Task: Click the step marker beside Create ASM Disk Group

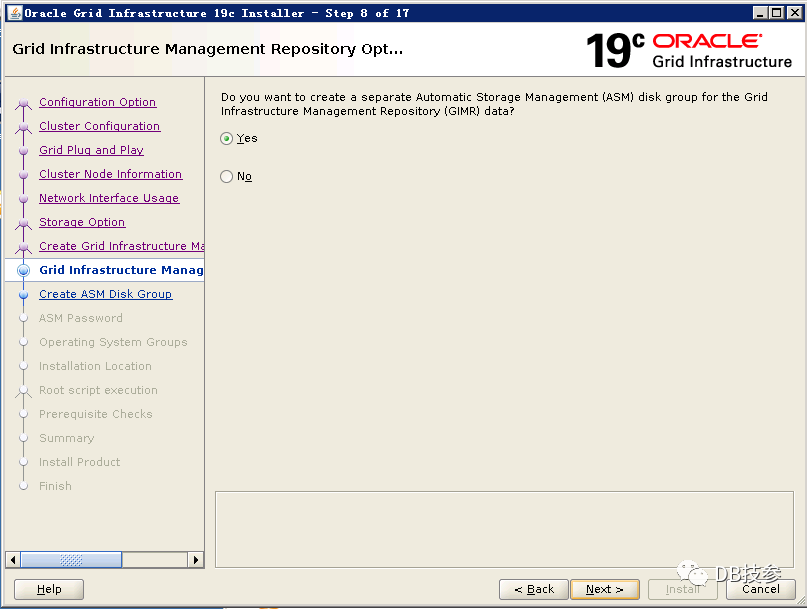Action: click(x=23, y=294)
